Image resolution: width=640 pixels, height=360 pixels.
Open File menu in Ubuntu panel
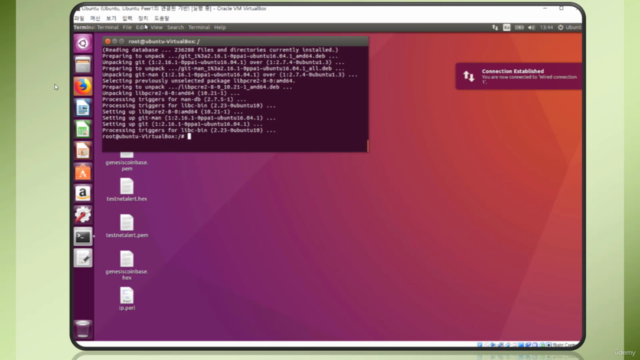[x=127, y=27]
